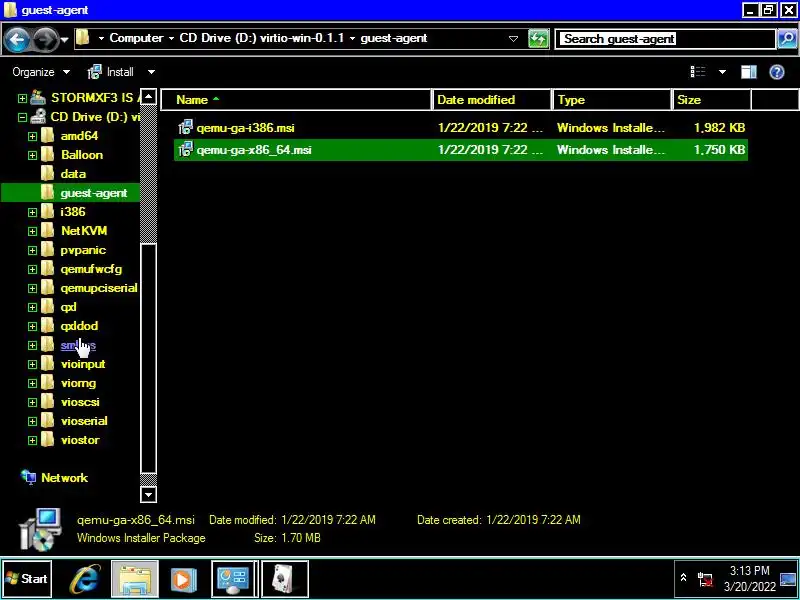Image resolution: width=800 pixels, height=600 pixels.
Task: Refresh the guest-agent folder view
Action: tap(538, 39)
